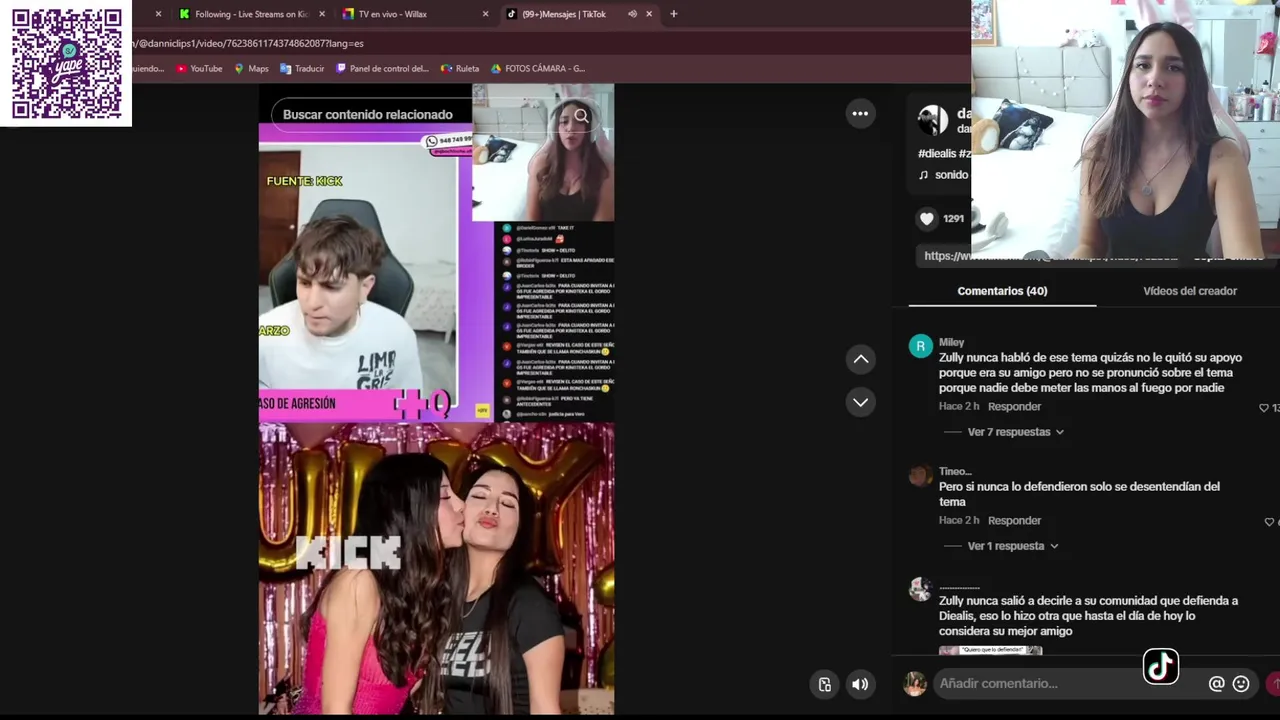Expand Ver 7 respuestas
1280x720 pixels.
1015,432
